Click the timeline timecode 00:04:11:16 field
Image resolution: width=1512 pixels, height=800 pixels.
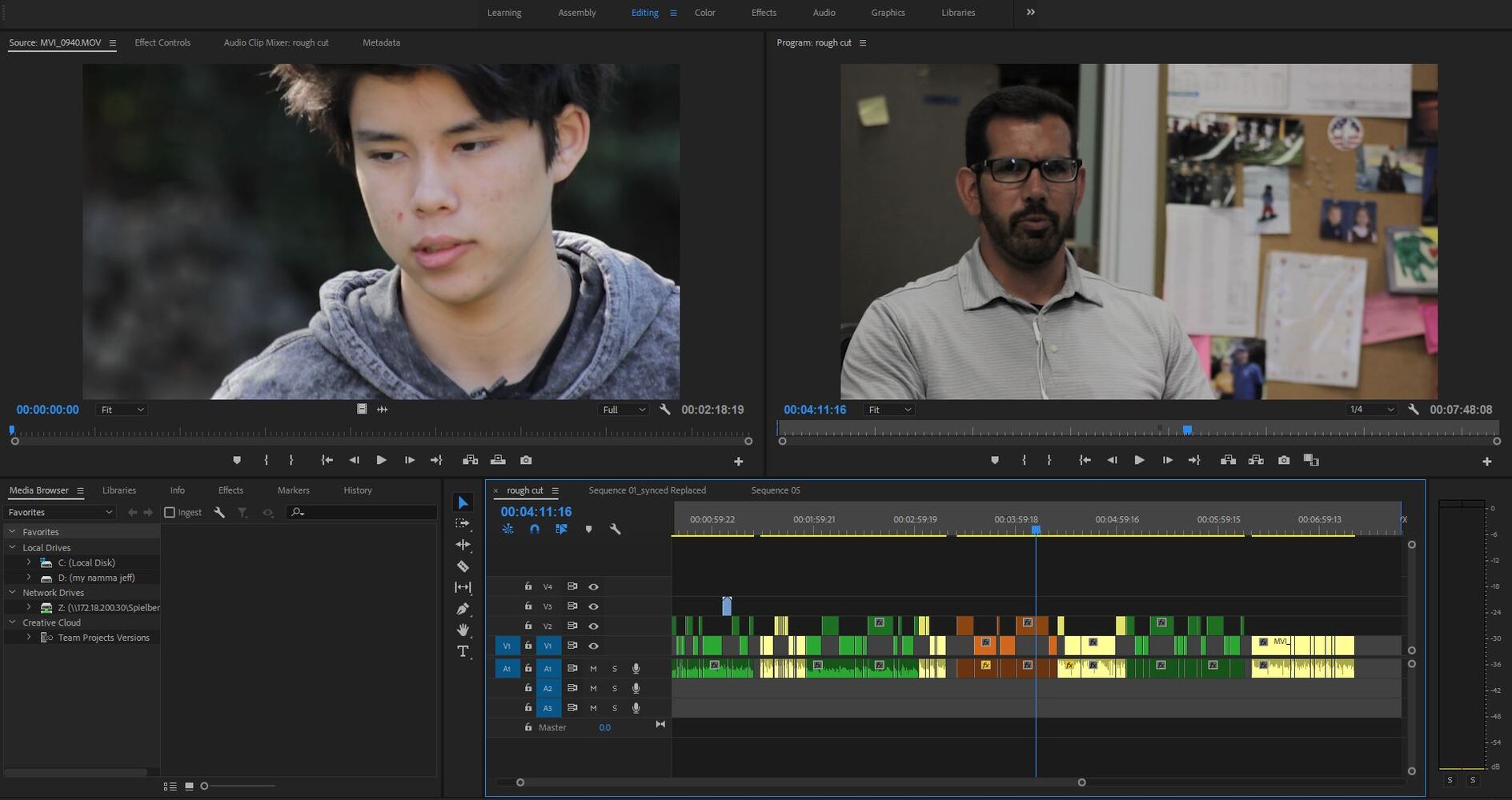pyautogui.click(x=536, y=512)
